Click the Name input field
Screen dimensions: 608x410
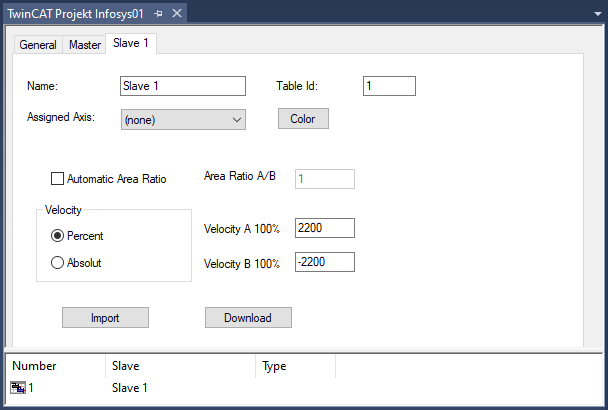(183, 86)
